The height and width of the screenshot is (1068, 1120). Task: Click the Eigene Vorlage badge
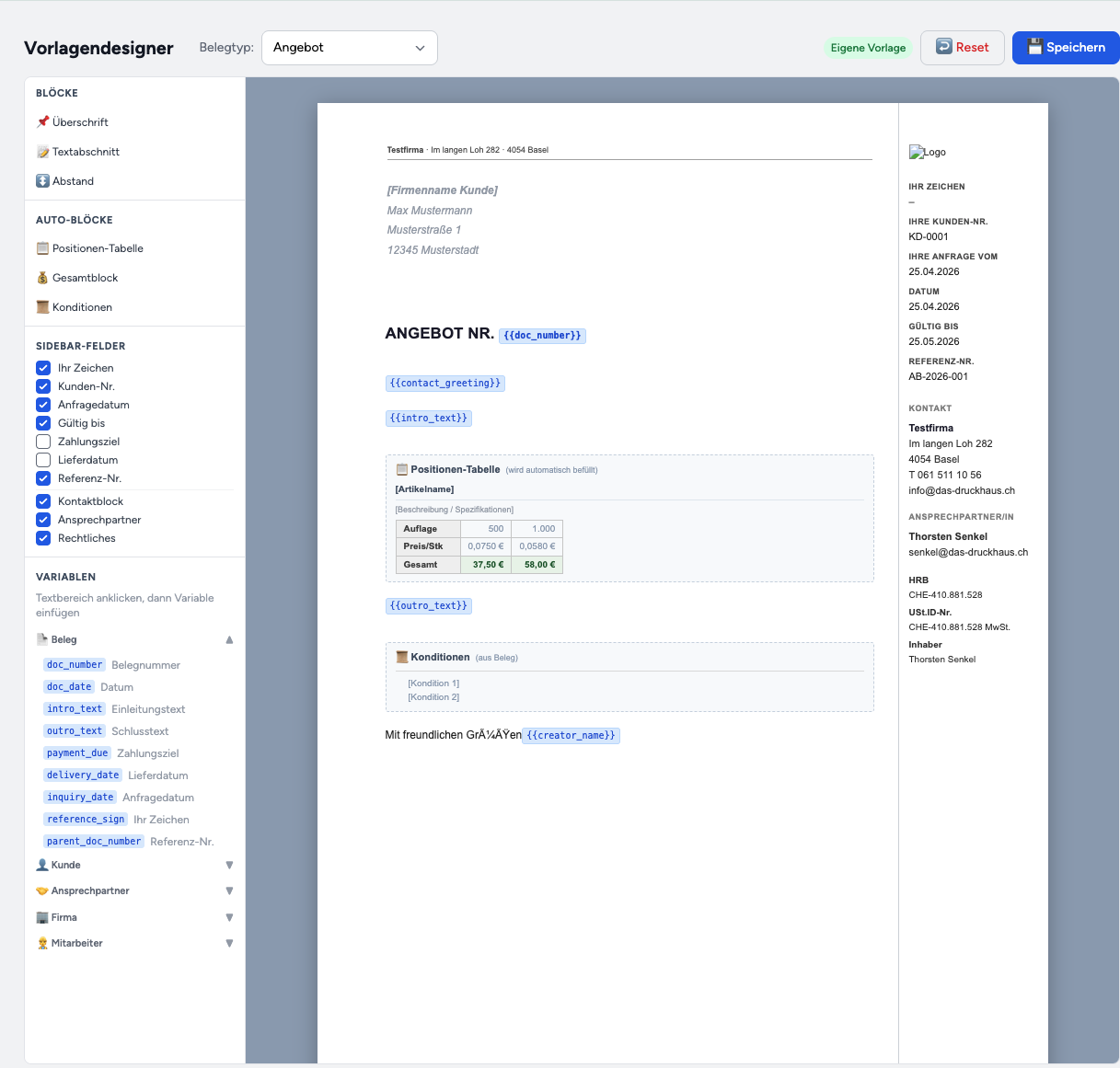pyautogui.click(x=868, y=47)
